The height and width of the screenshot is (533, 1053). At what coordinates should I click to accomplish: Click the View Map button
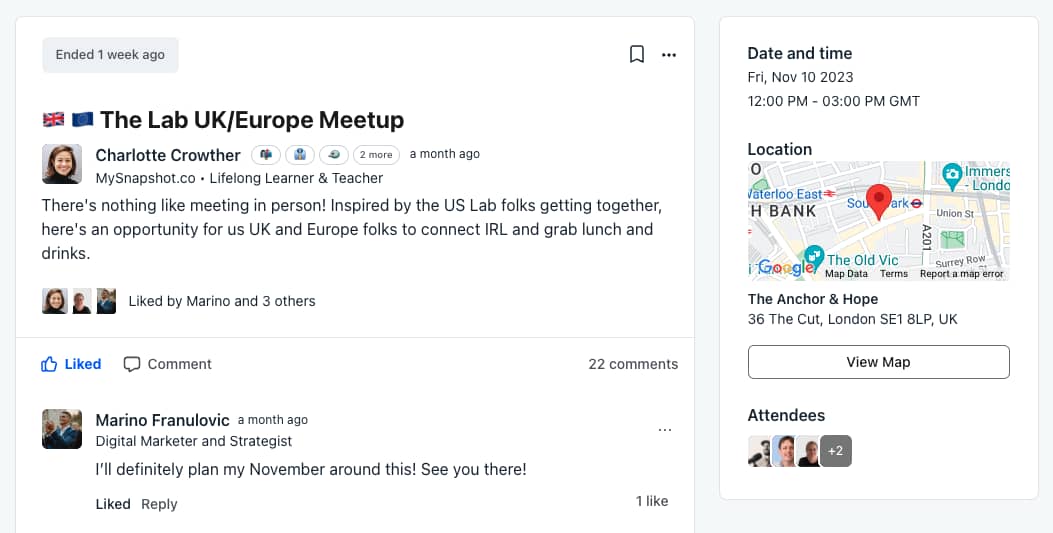click(878, 362)
